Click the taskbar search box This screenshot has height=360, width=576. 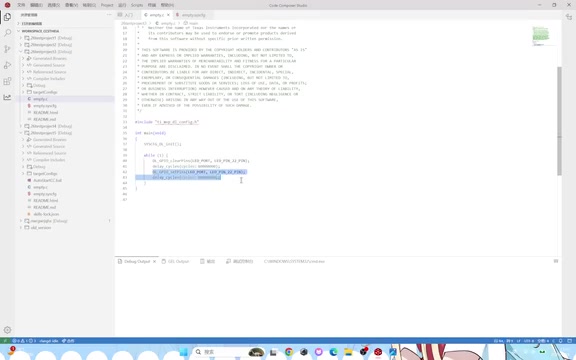(x=228, y=352)
